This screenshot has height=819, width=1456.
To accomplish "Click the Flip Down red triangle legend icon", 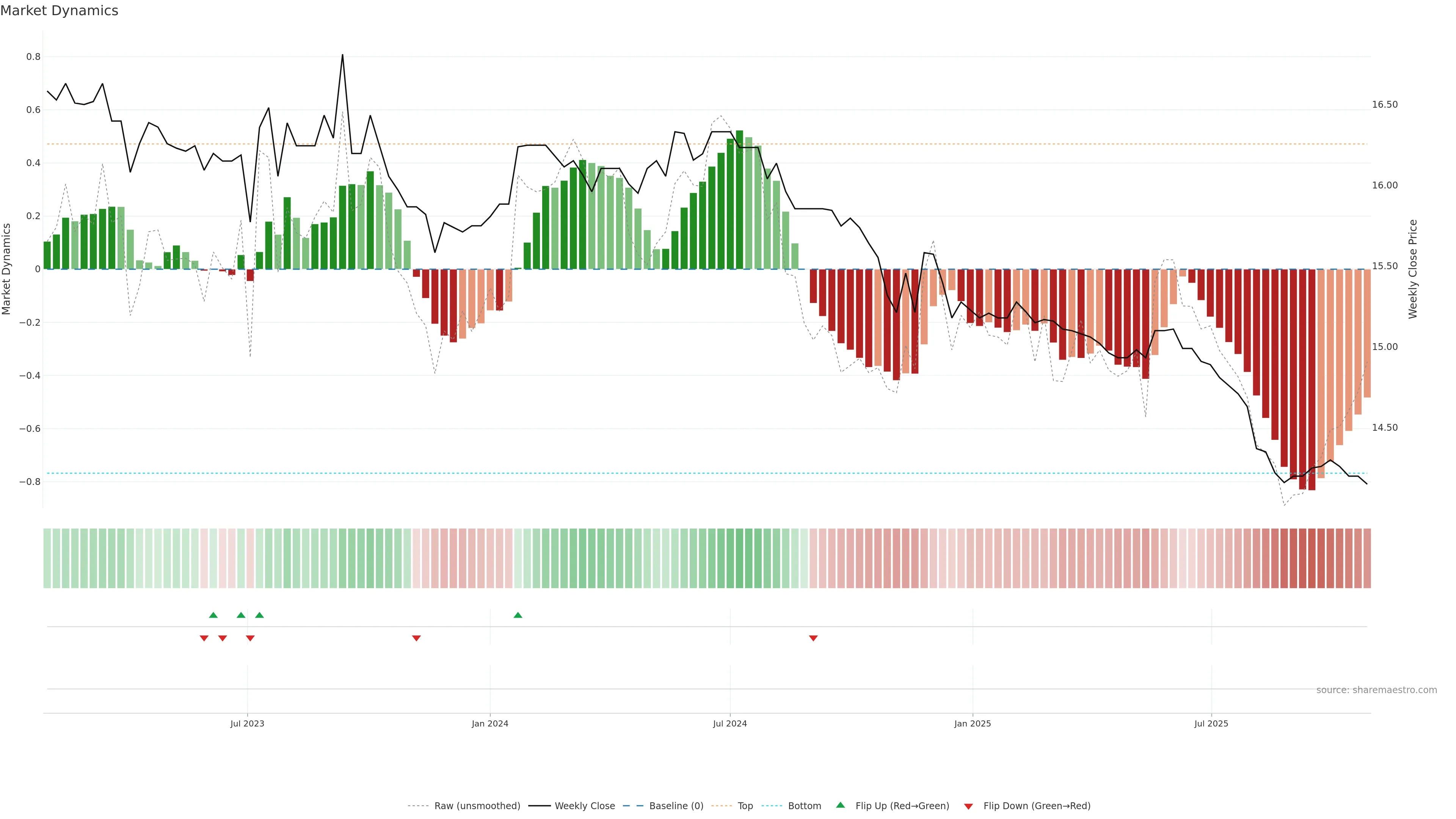I will click(968, 806).
